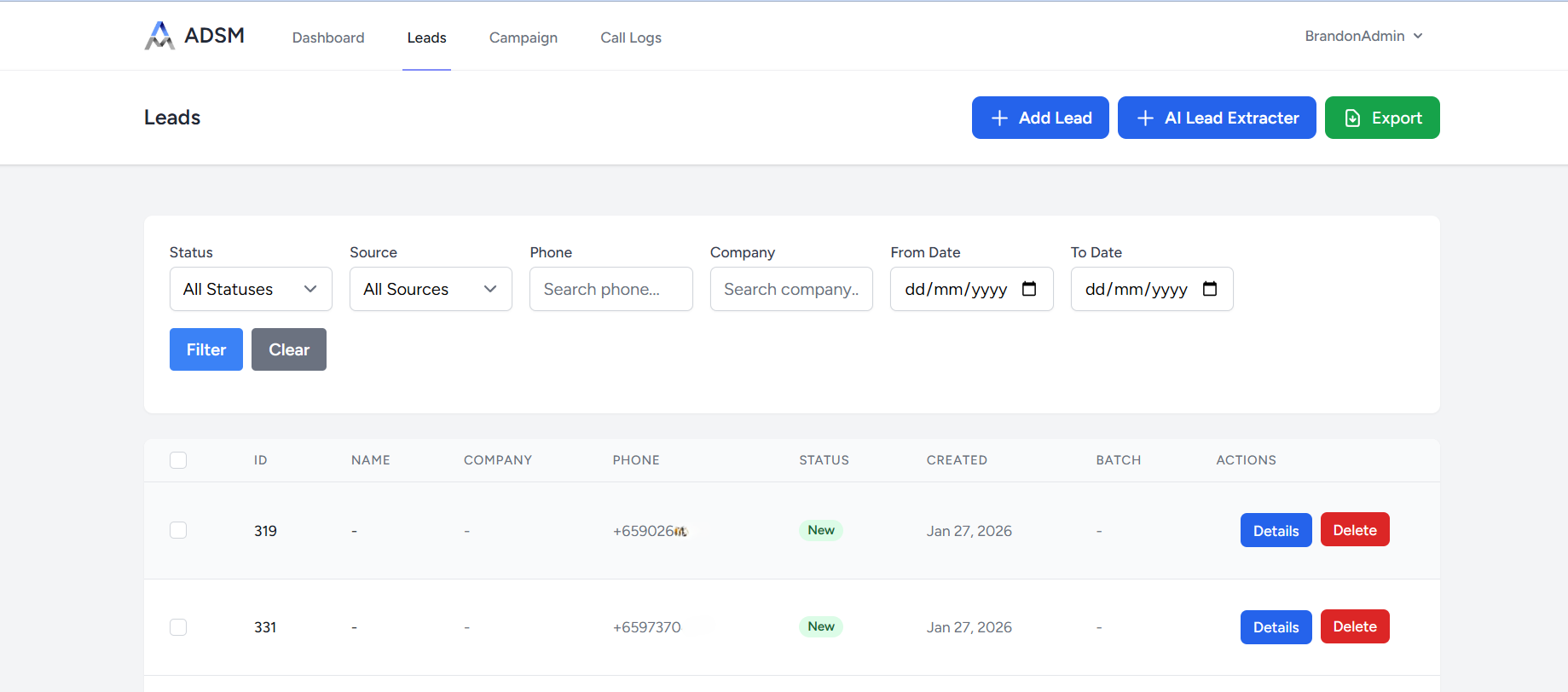Check the box for lead 319
Image resolution: width=1568 pixels, height=692 pixels.
point(178,530)
